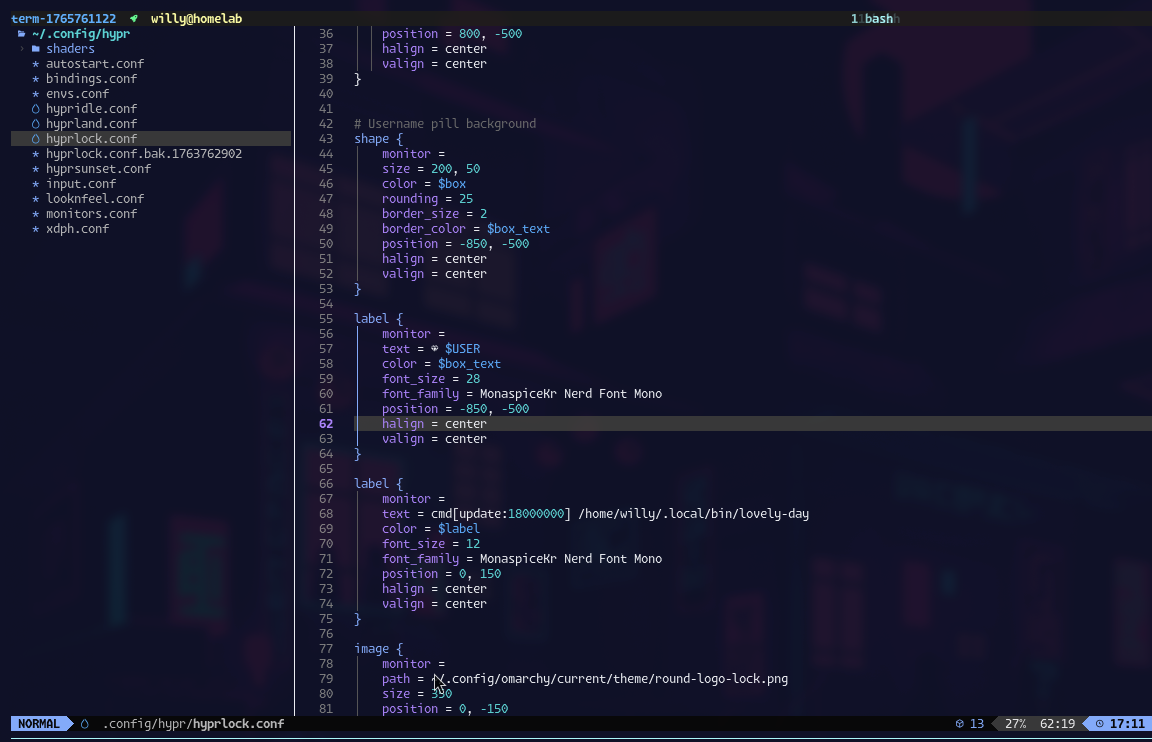Open monitors.conf from the file explorer
The image size is (1152, 742).
[91, 214]
